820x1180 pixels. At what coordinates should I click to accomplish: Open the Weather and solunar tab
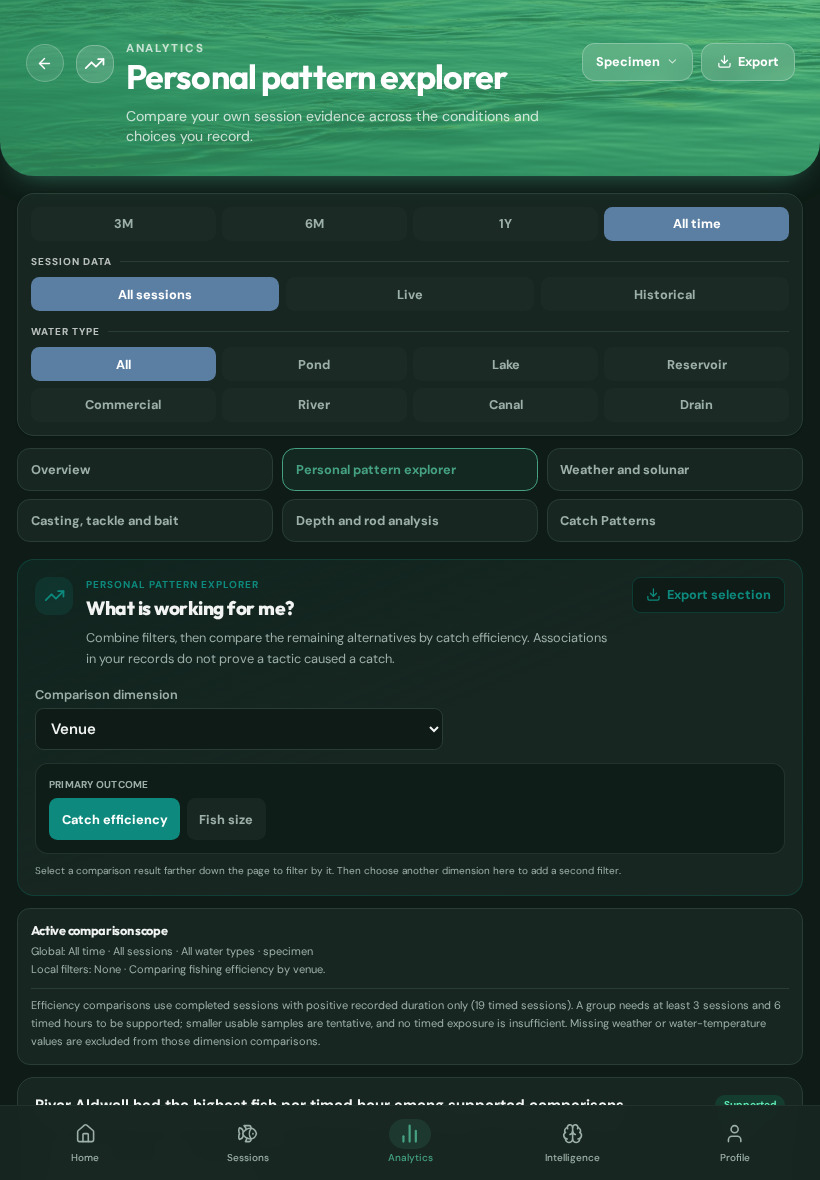675,470
